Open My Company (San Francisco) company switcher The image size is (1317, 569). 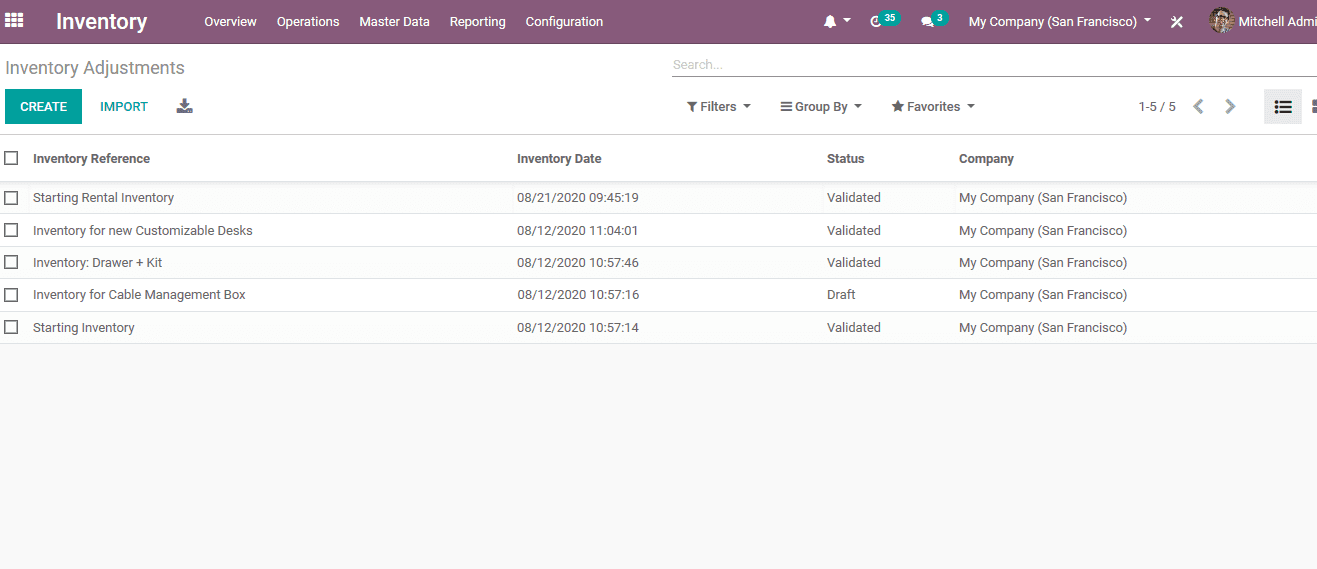[1059, 21]
